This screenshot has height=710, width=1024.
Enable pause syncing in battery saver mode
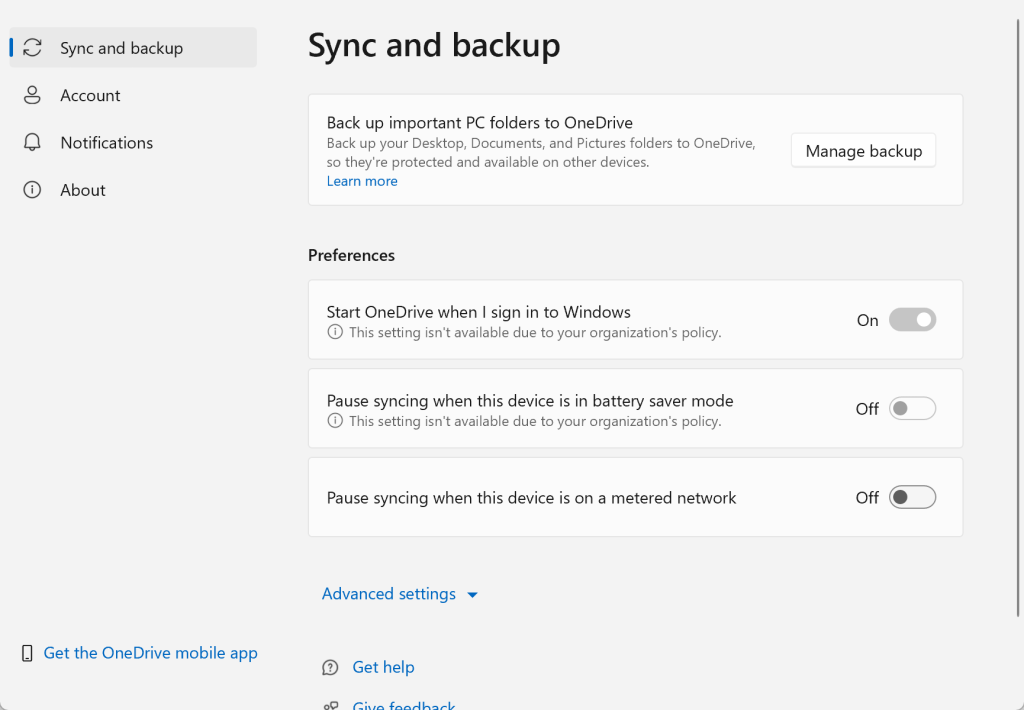(x=912, y=408)
